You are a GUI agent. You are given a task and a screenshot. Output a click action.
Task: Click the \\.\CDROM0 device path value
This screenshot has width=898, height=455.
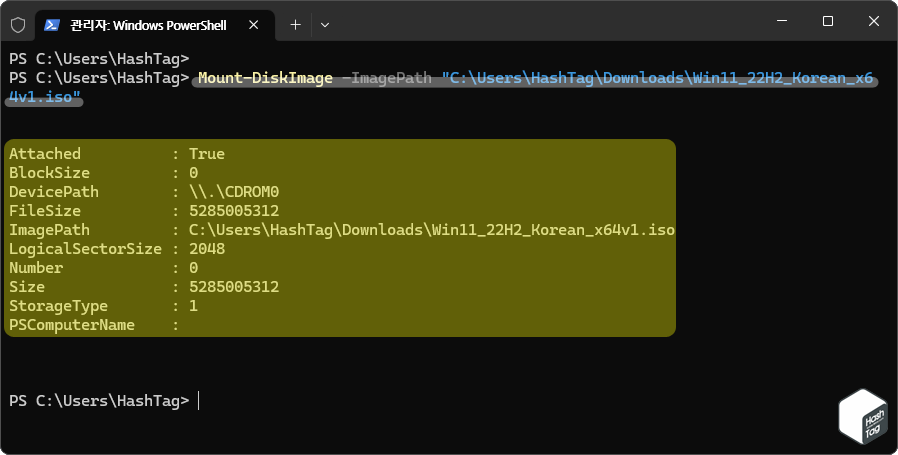(234, 191)
